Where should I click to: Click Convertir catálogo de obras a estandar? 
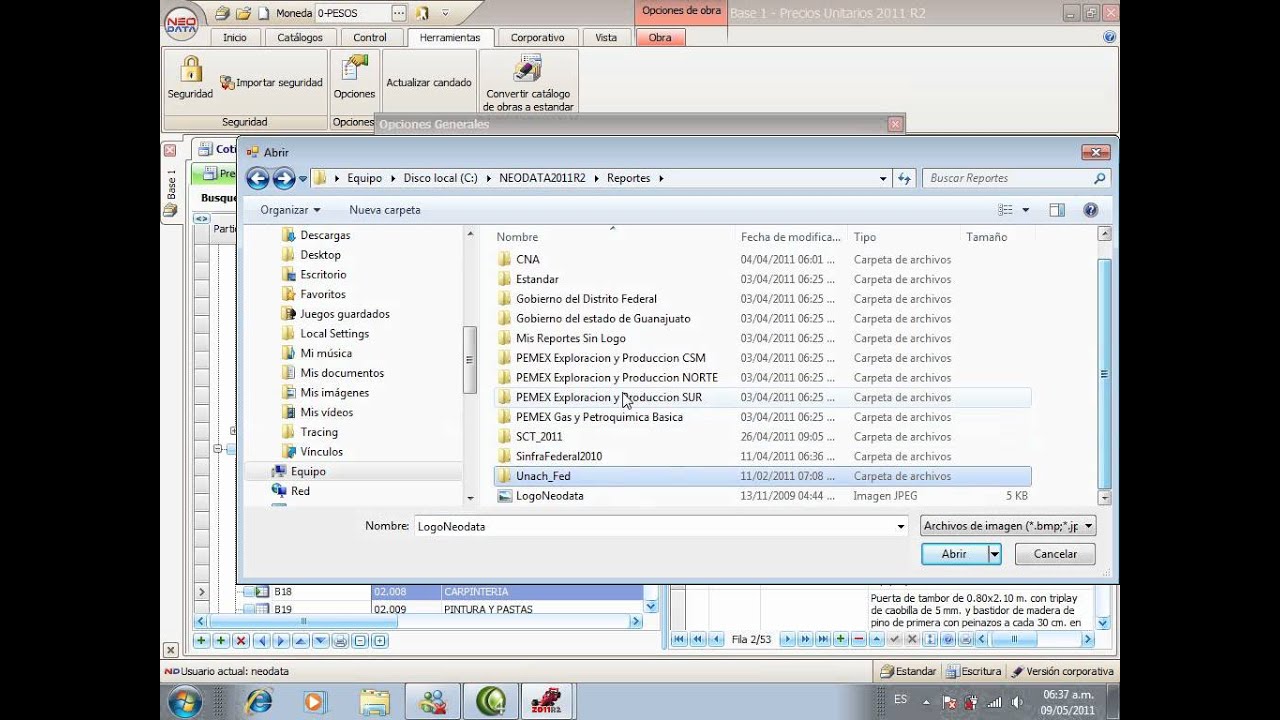point(528,84)
